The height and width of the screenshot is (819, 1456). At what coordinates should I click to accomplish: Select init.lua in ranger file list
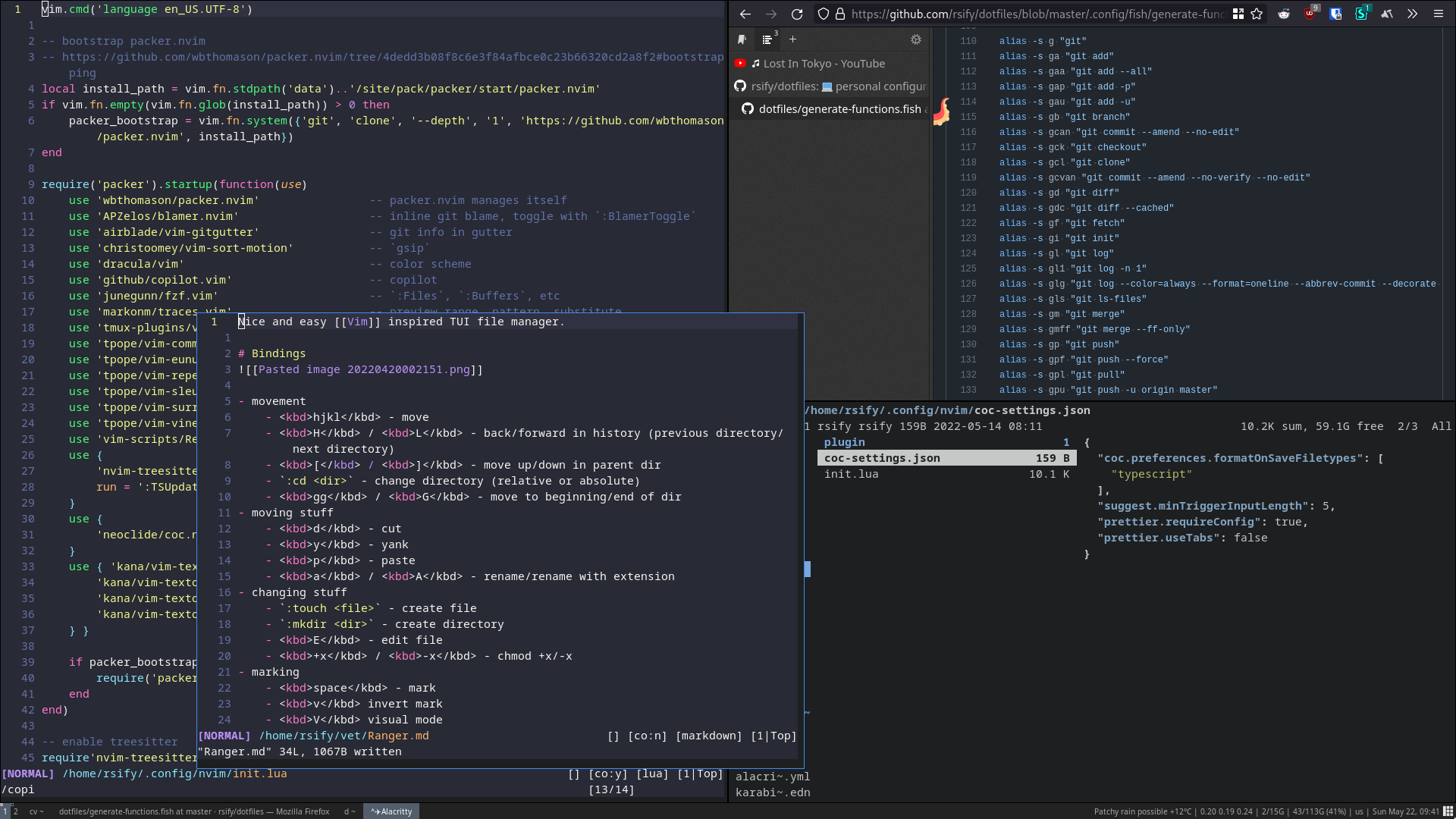pyautogui.click(x=946, y=474)
